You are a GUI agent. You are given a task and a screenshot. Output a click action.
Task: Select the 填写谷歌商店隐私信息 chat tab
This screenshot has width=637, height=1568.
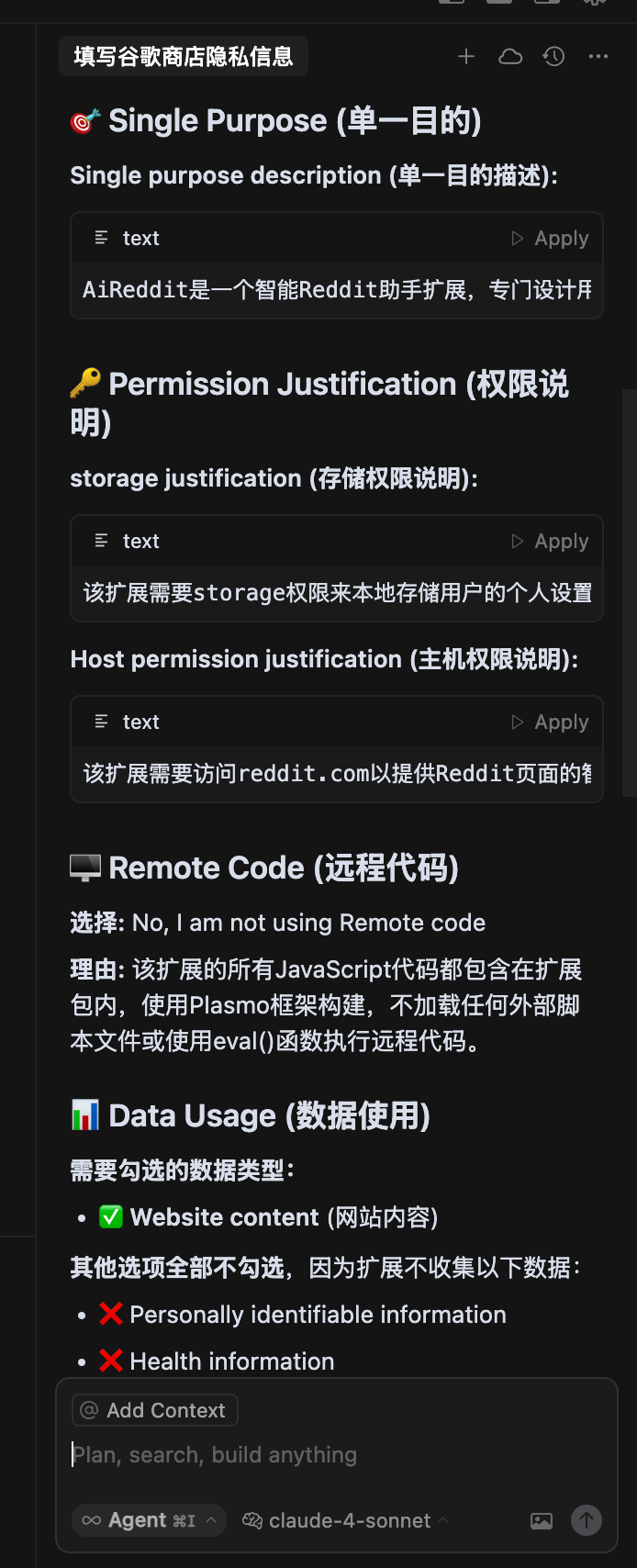click(x=184, y=57)
